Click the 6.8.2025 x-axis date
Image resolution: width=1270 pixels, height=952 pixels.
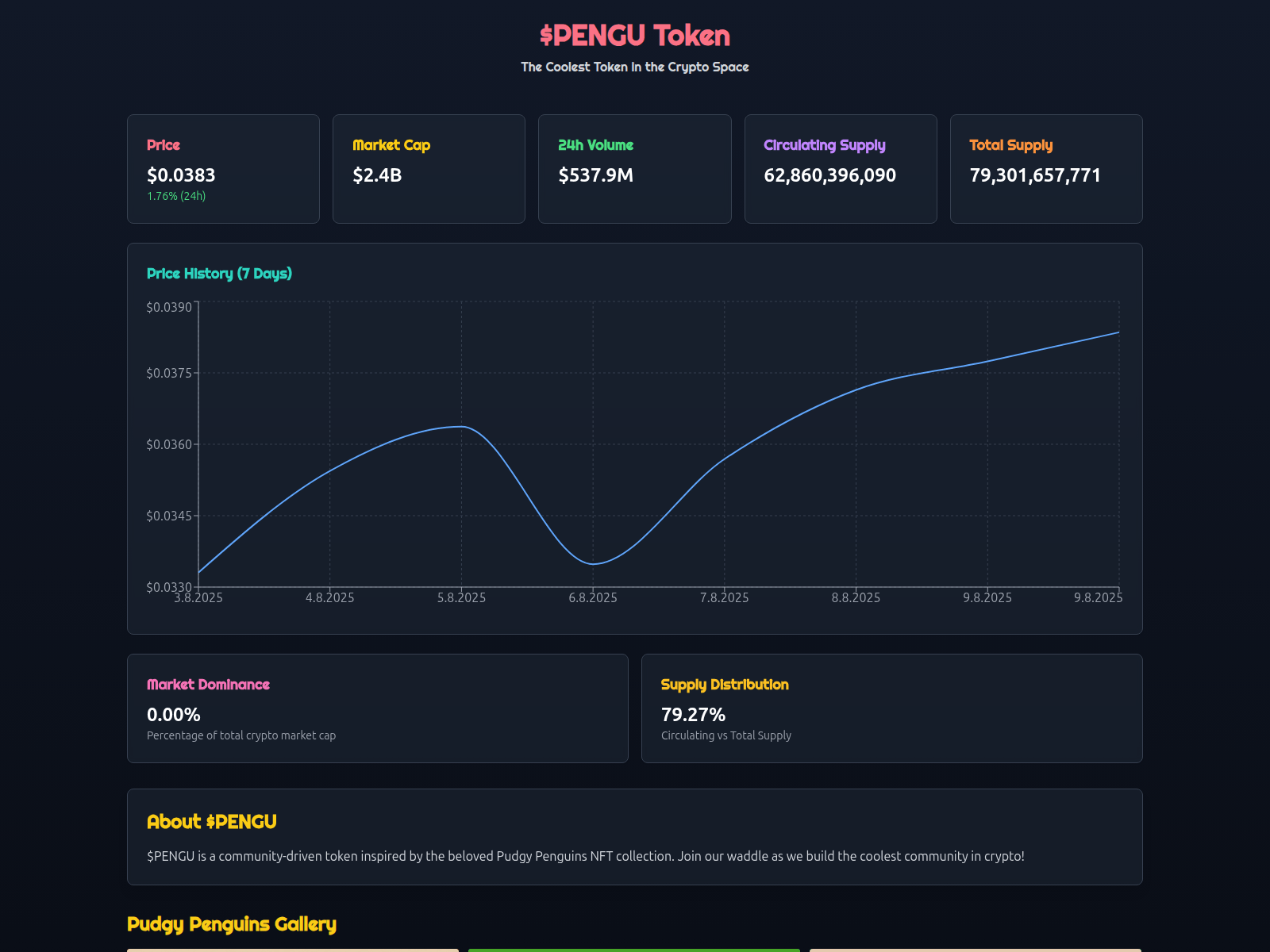pos(593,597)
